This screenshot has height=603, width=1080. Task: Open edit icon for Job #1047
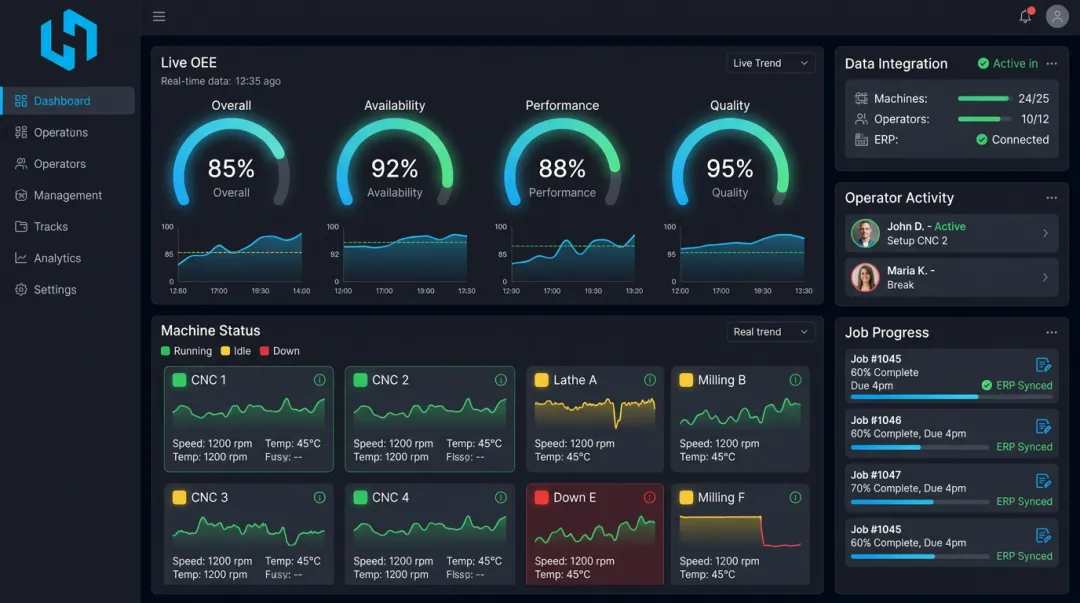tap(1043, 481)
